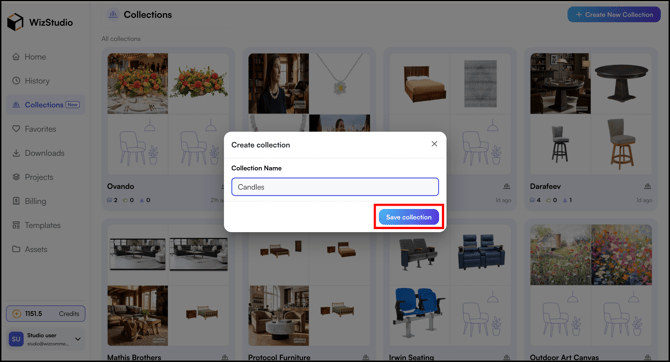Click the Ovando image count 2

112,200
